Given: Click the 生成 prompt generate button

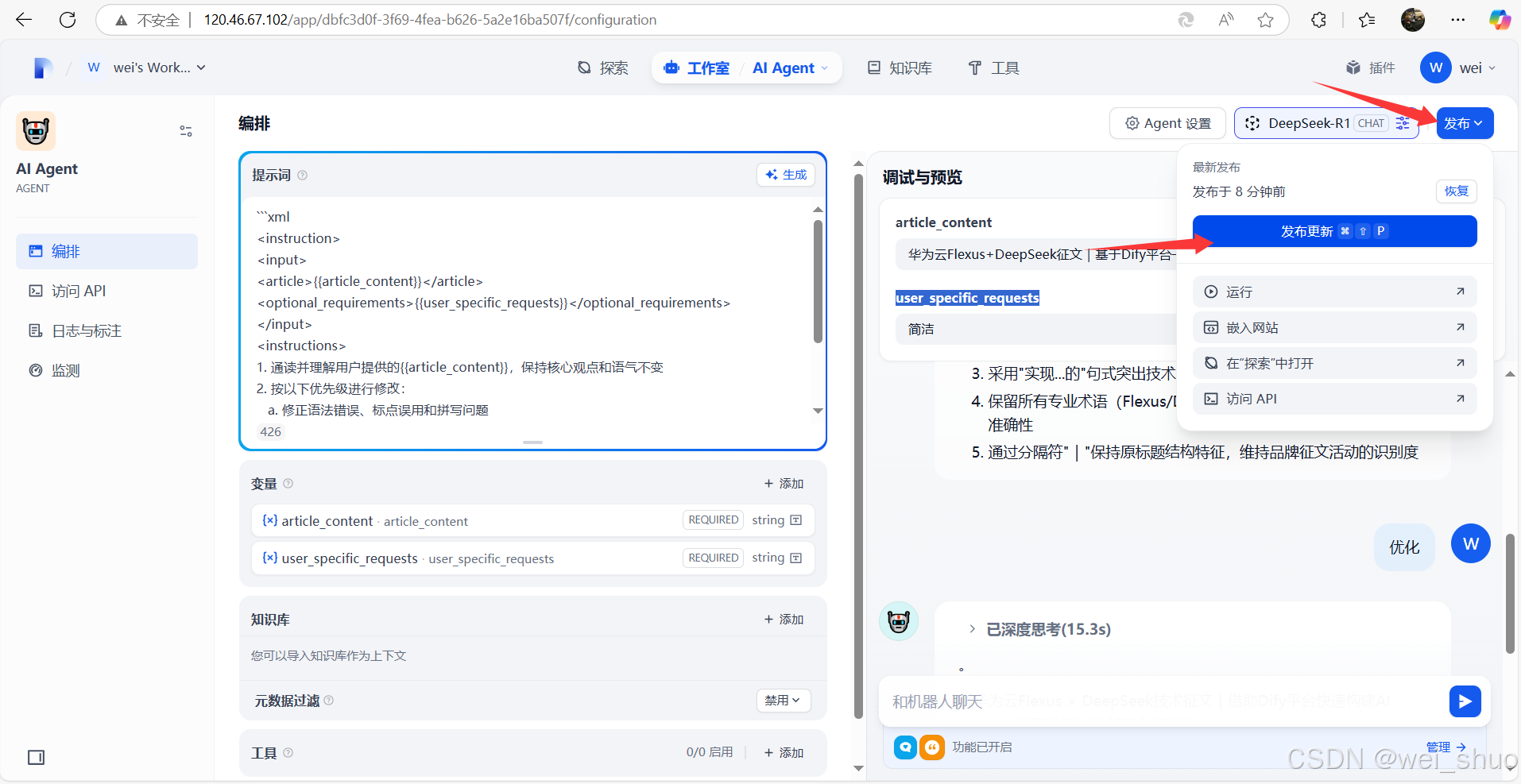Looking at the screenshot, I should (x=786, y=175).
